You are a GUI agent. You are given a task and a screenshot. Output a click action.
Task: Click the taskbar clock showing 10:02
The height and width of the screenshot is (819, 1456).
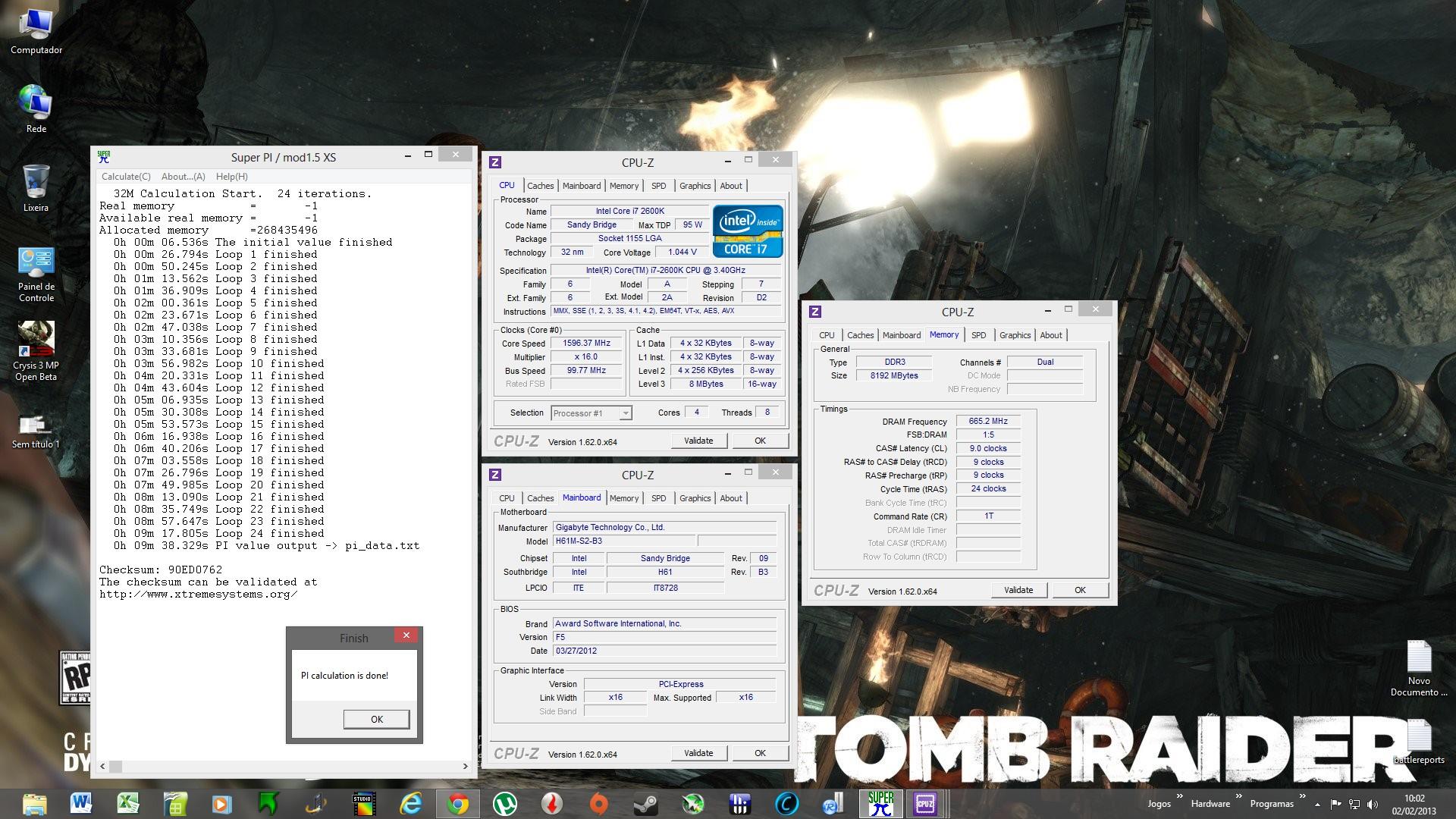coord(1414,804)
